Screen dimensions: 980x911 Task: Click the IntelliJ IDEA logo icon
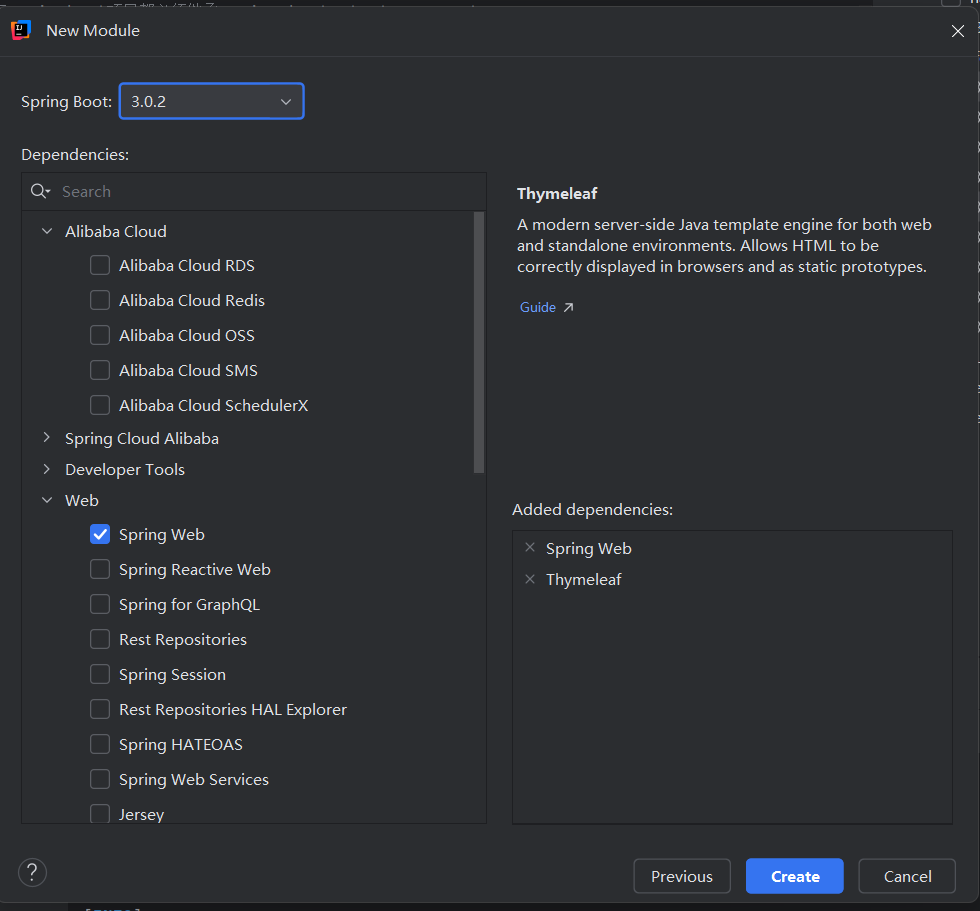coord(21,30)
